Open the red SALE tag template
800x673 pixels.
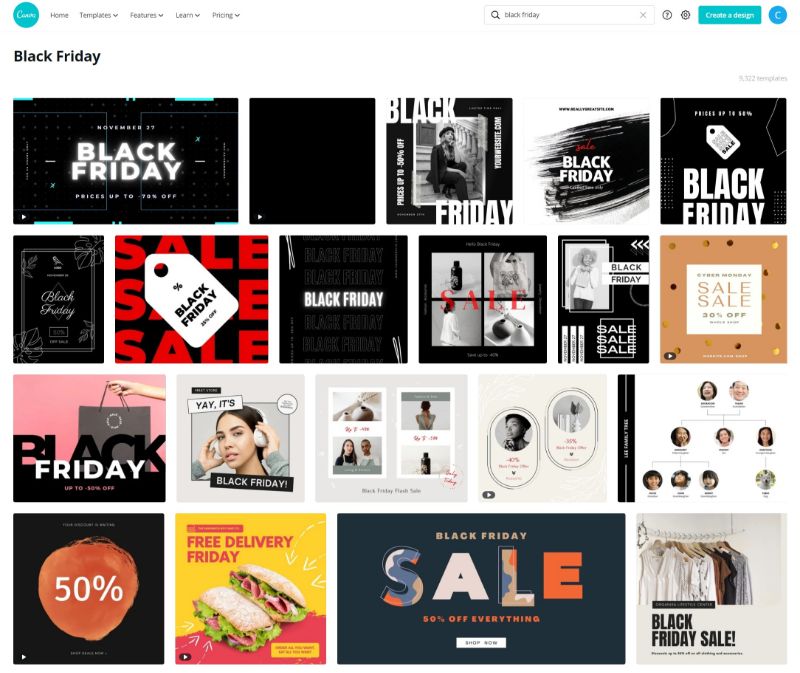pos(191,299)
